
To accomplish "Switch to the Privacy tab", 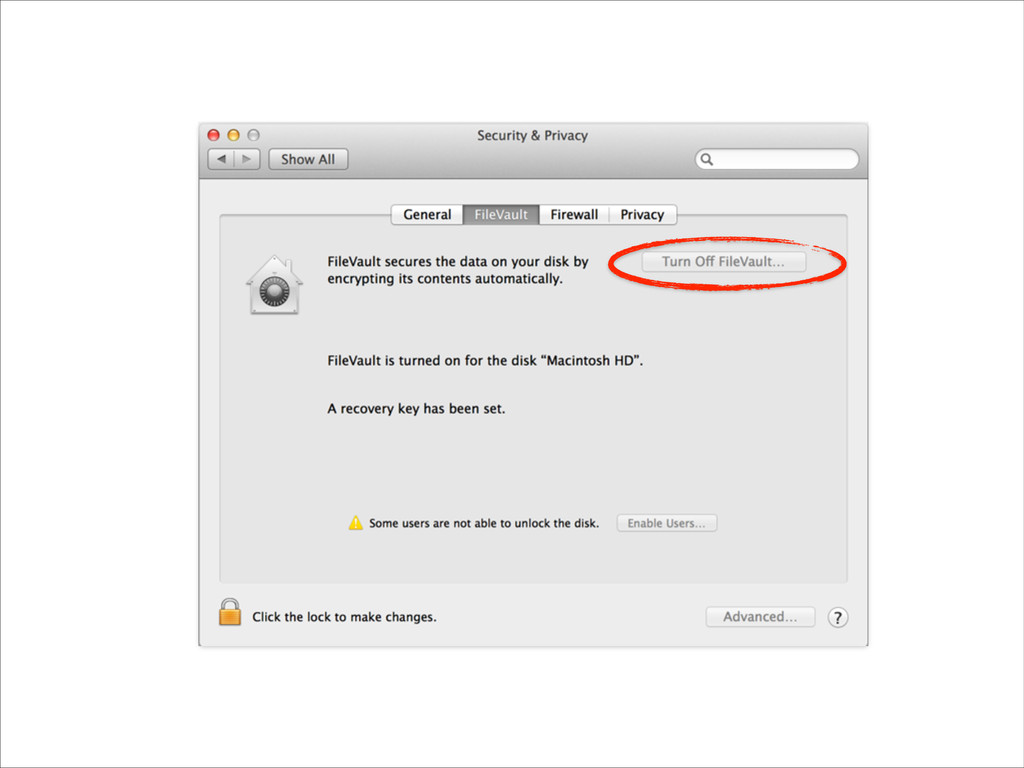I will pyautogui.click(x=643, y=214).
